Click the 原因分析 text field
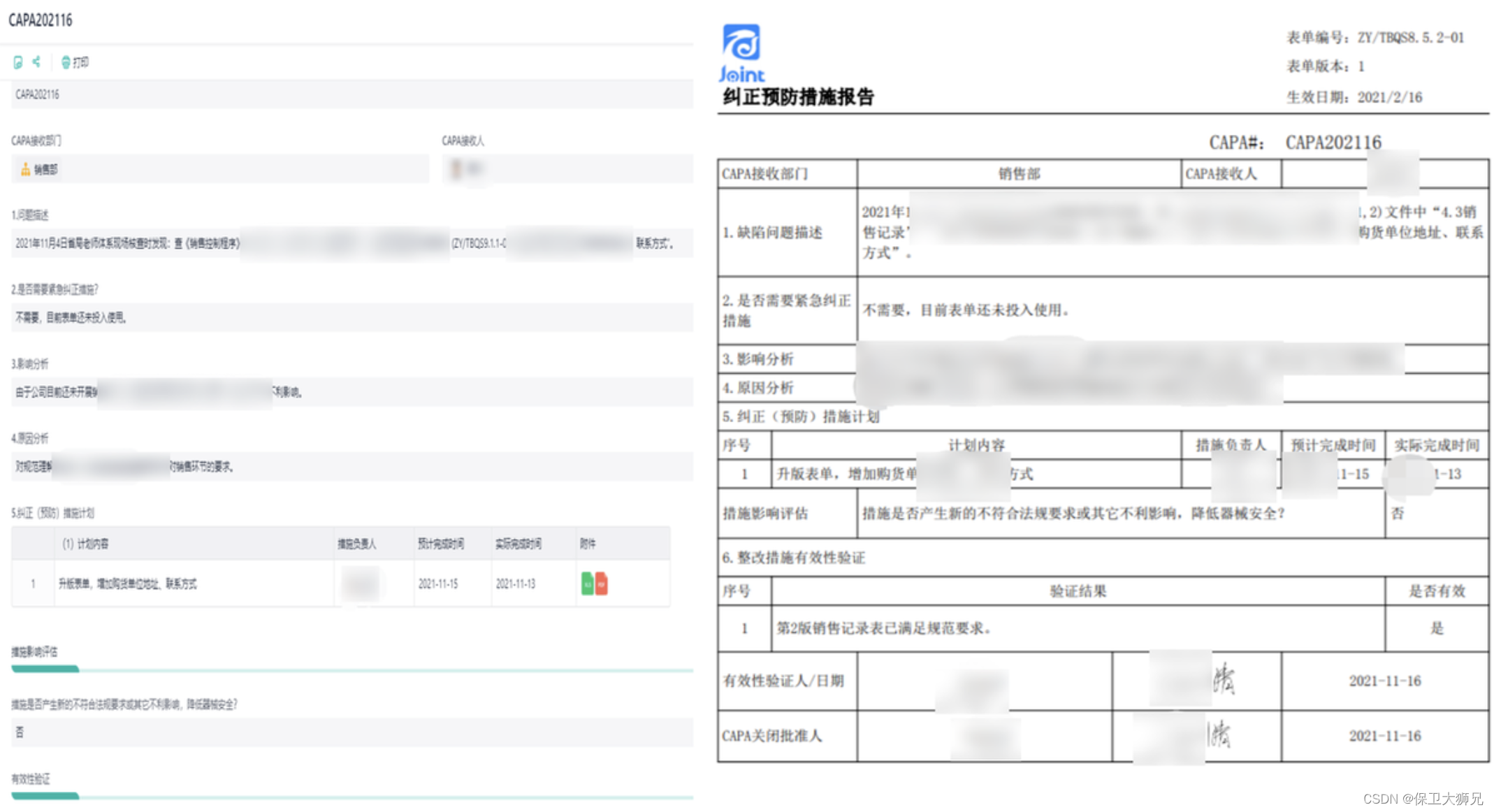Image resolution: width=1494 pixels, height=812 pixels. [349, 466]
